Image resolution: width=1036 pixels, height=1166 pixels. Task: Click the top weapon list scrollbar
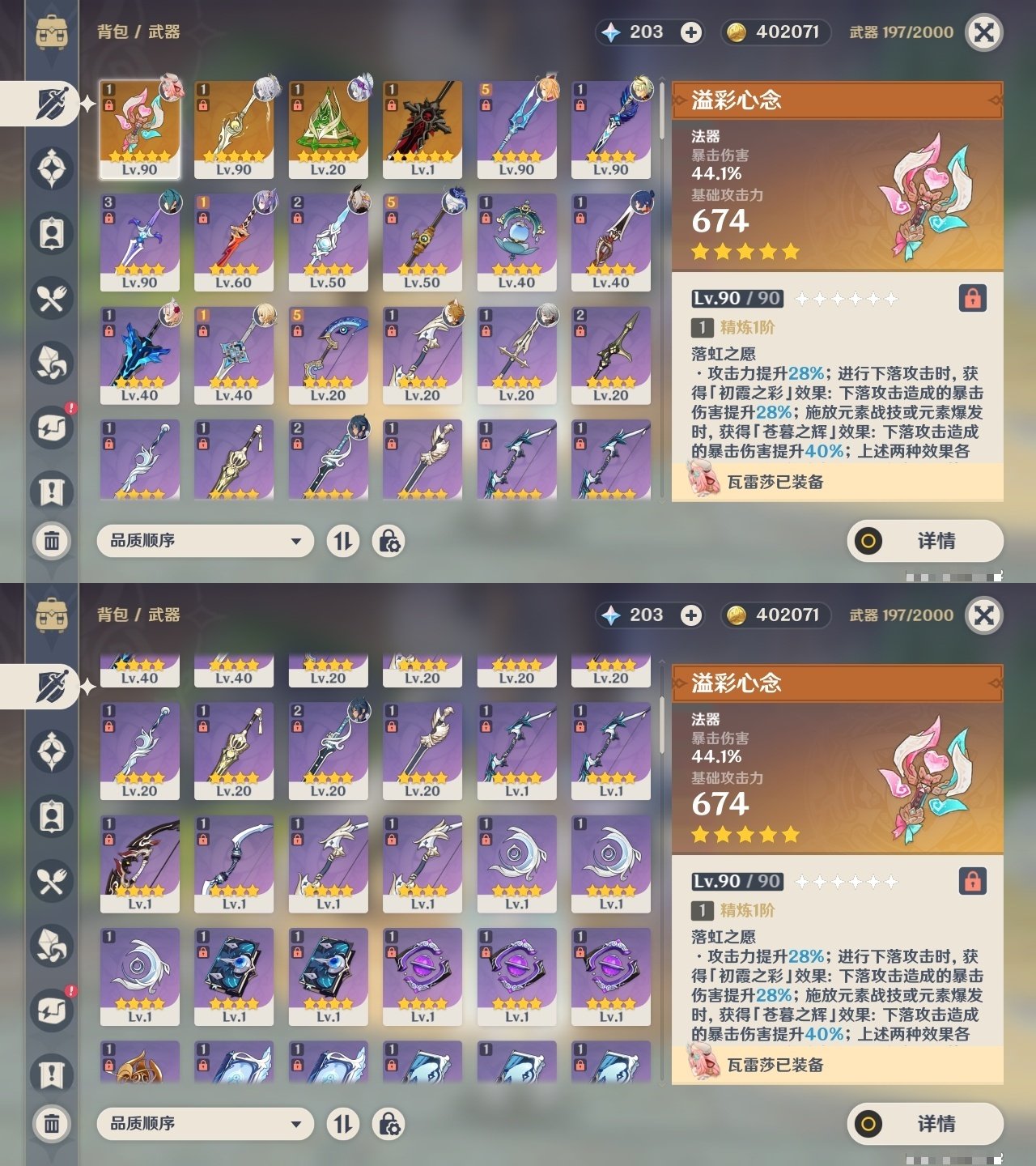[x=663, y=109]
